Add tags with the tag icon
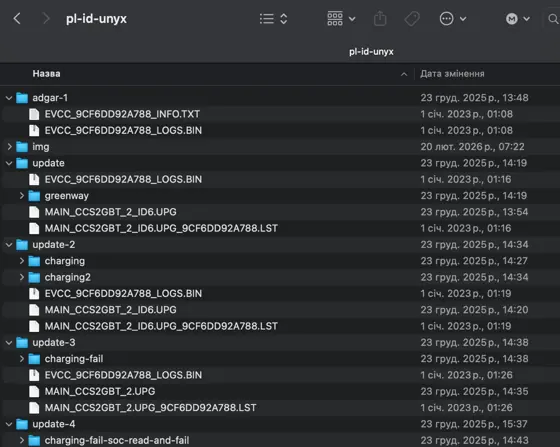This screenshot has height=447, width=560. tap(412, 19)
